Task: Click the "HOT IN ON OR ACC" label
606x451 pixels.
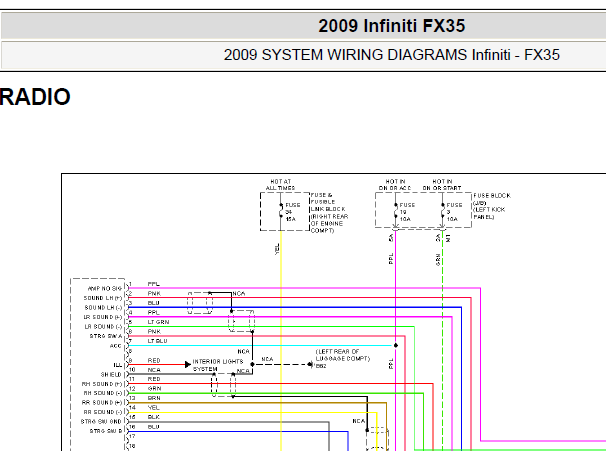Action: coord(395,185)
